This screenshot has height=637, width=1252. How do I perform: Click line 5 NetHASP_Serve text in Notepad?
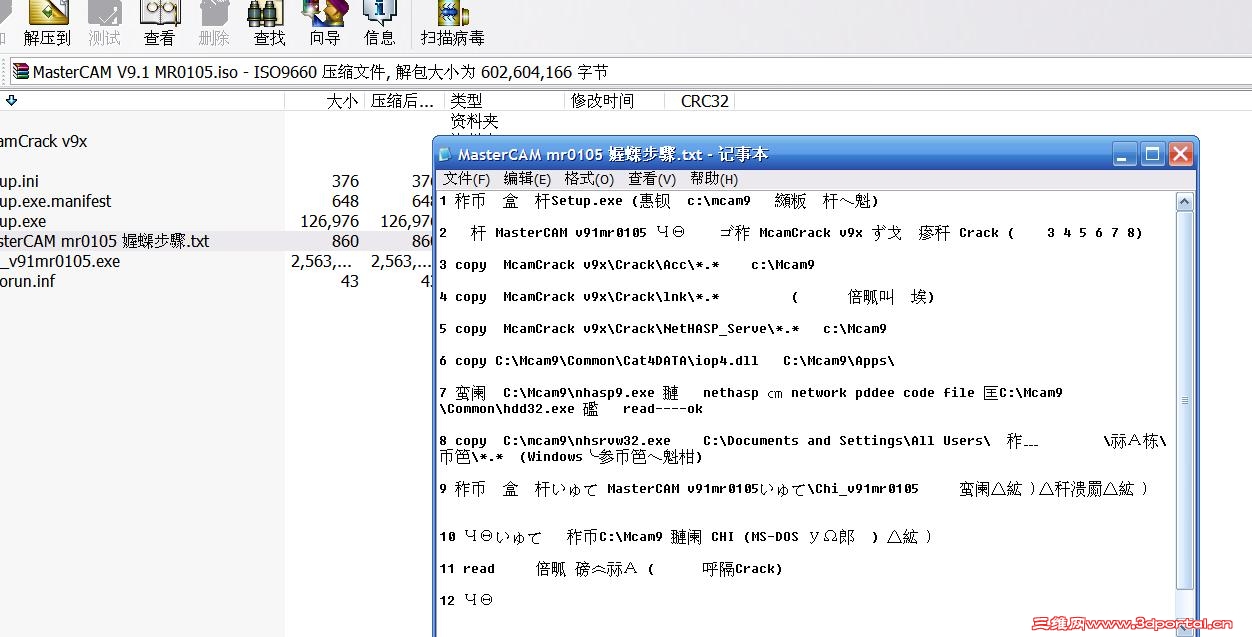pos(663,329)
